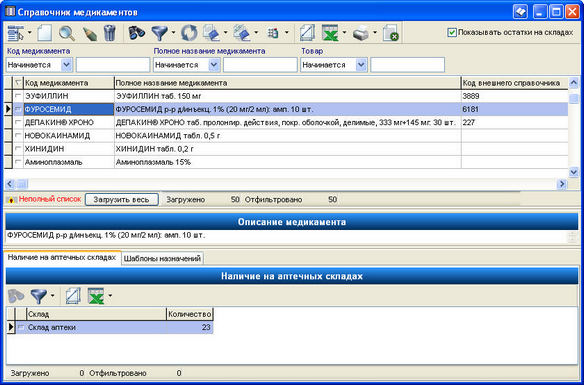The width and height of the screenshot is (584, 385).
Task: Check the row checkbox for Аминоплазмаль
Action: 18,162
